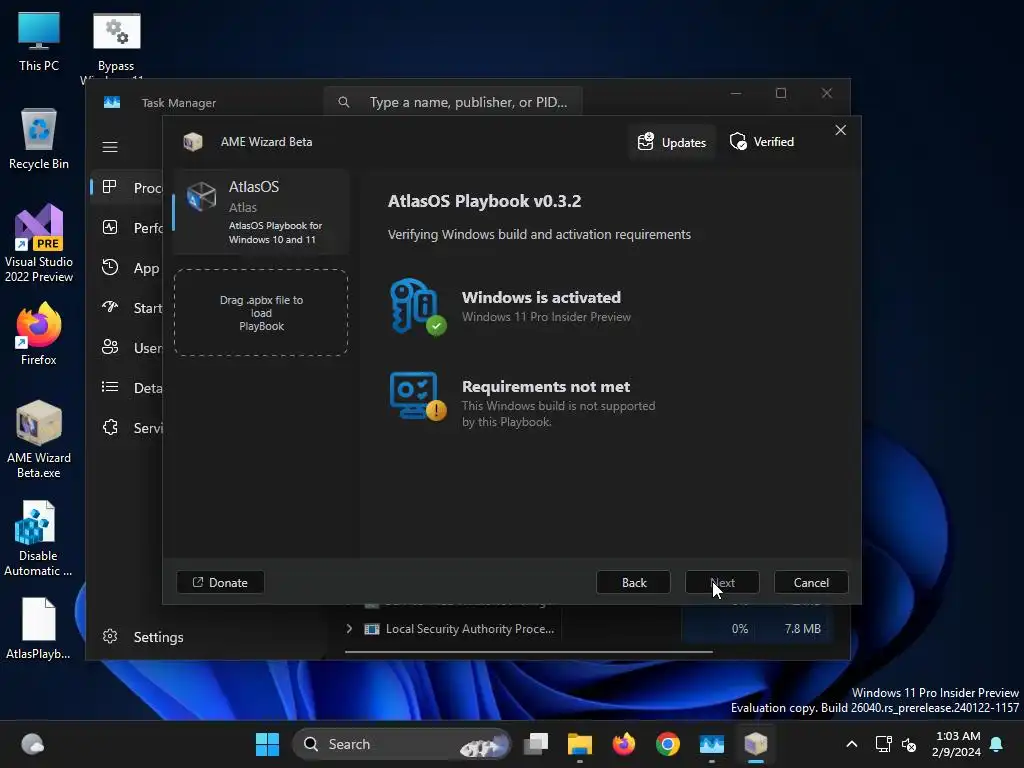Select the AtlasOS playbook entry
This screenshot has height=768, width=1024.
tap(261, 212)
